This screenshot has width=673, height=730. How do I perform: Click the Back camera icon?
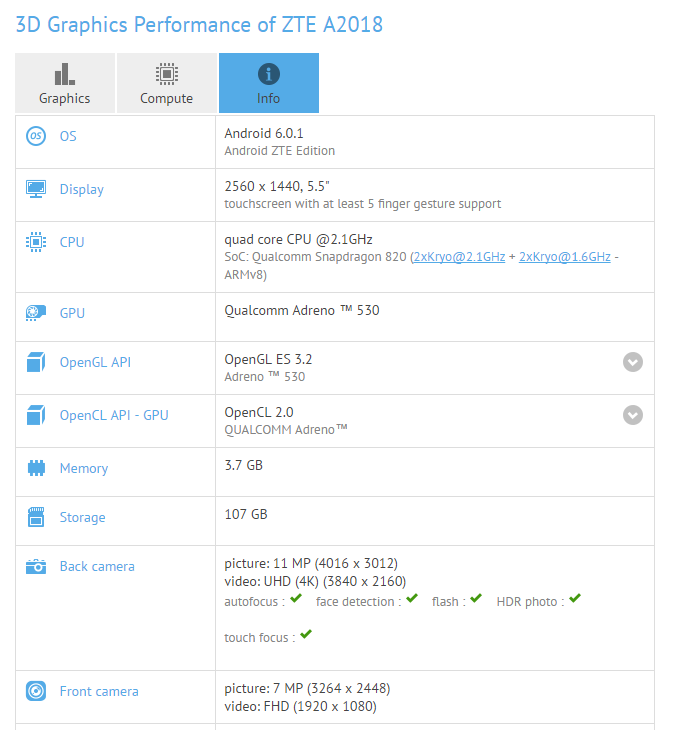[x=36, y=566]
